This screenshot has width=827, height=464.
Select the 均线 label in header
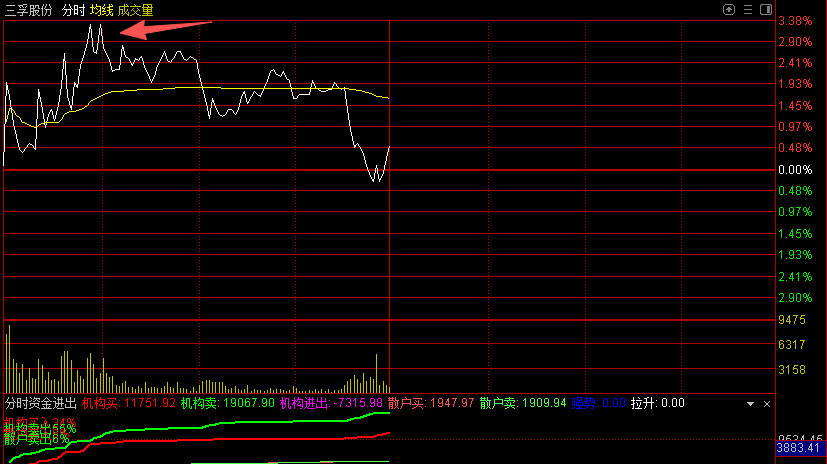pos(101,10)
